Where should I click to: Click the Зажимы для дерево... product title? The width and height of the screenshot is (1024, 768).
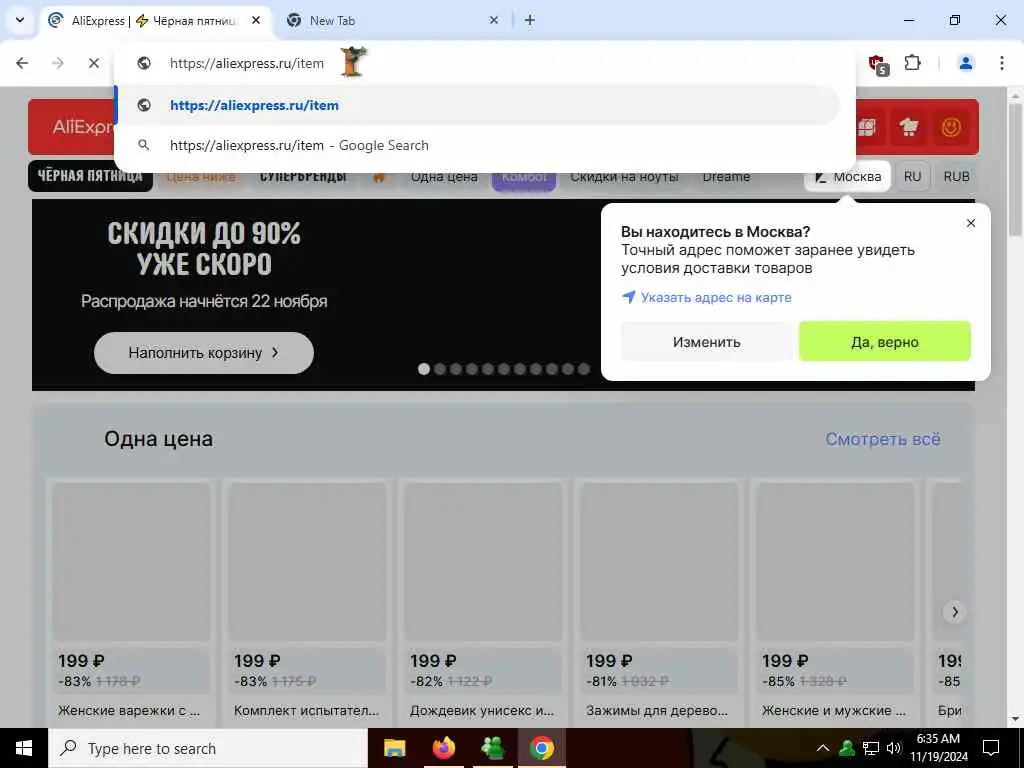(657, 710)
